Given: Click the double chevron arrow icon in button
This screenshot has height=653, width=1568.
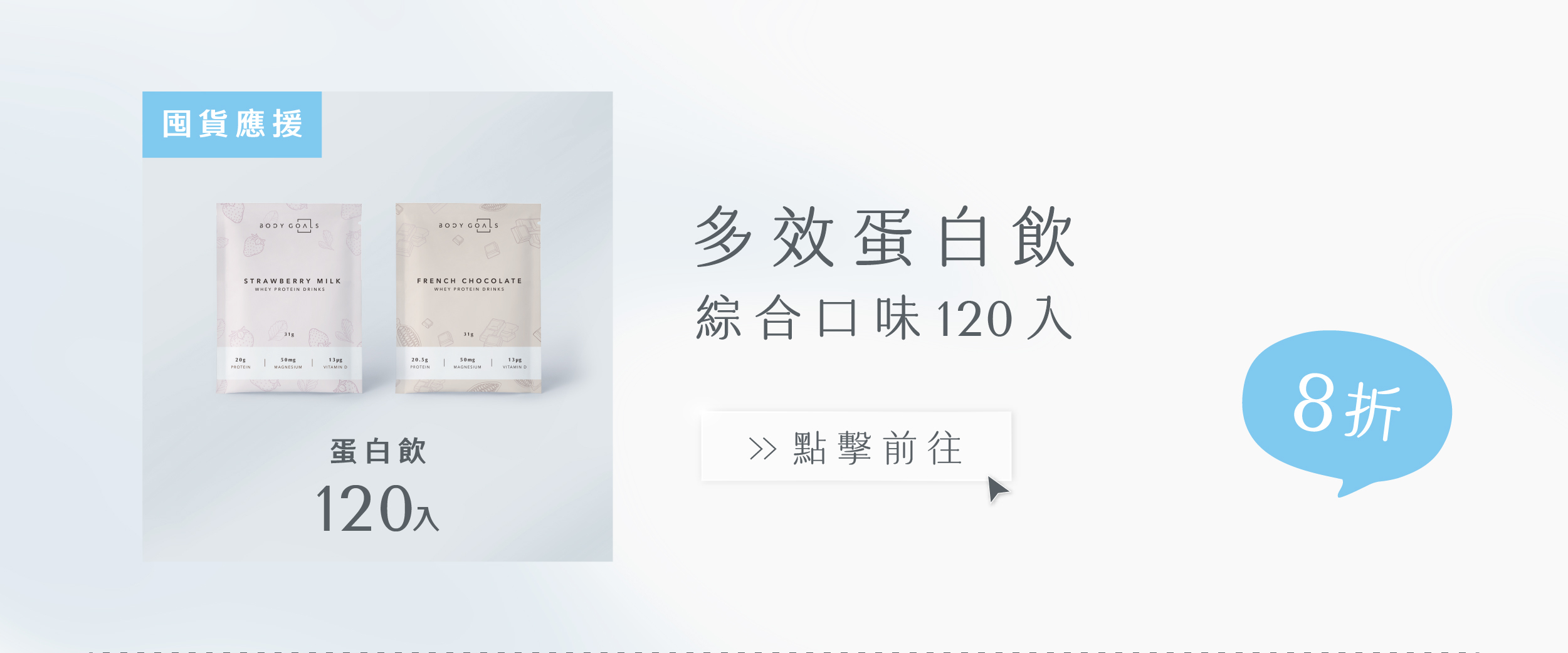Looking at the screenshot, I should [x=763, y=449].
